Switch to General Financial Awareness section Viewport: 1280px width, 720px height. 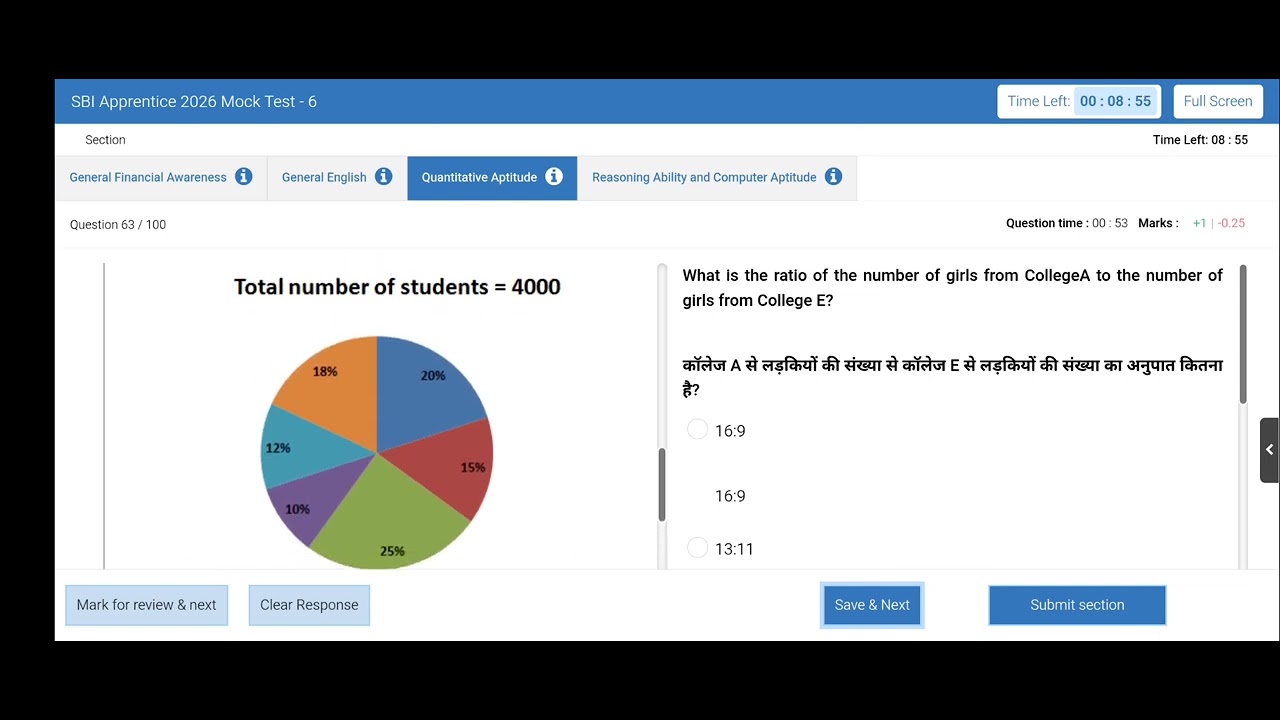161,178
